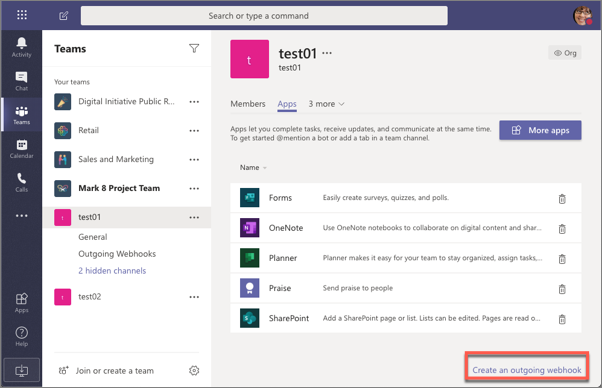The image size is (602, 388).
Task: Remove OneNote app via trash icon
Action: (x=562, y=229)
